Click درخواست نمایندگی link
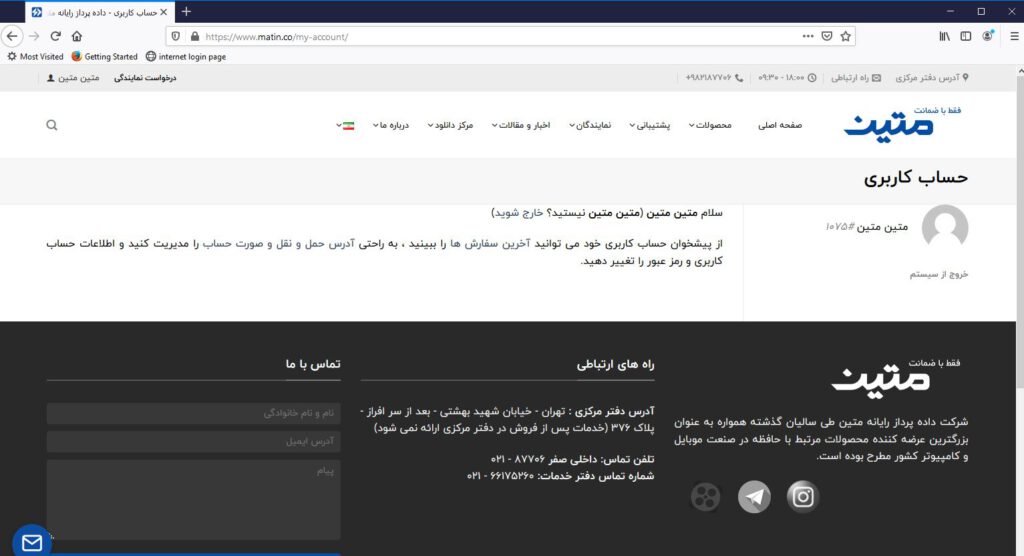 click(145, 78)
